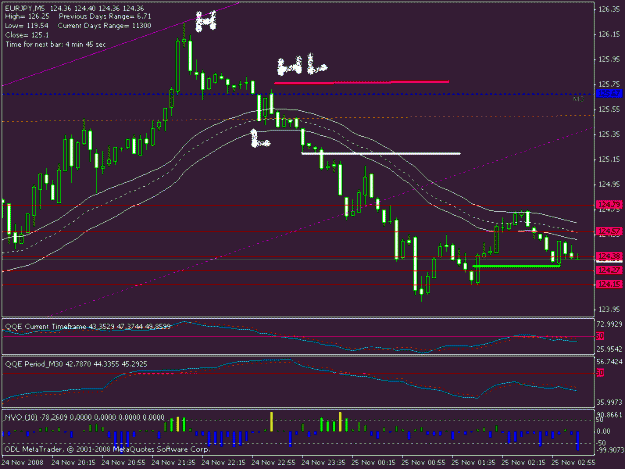
Task: Click '25 Nov 01:35' on the time axis
Action: click(474, 462)
